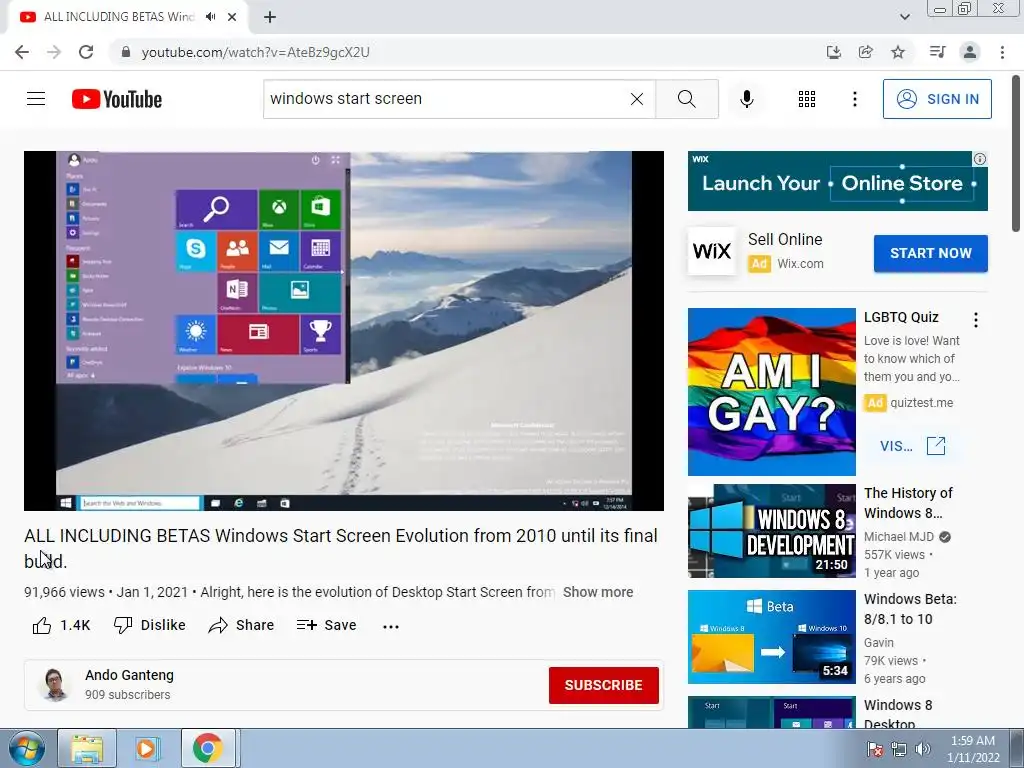
Task: Clear the search box with the X
Action: (x=637, y=99)
